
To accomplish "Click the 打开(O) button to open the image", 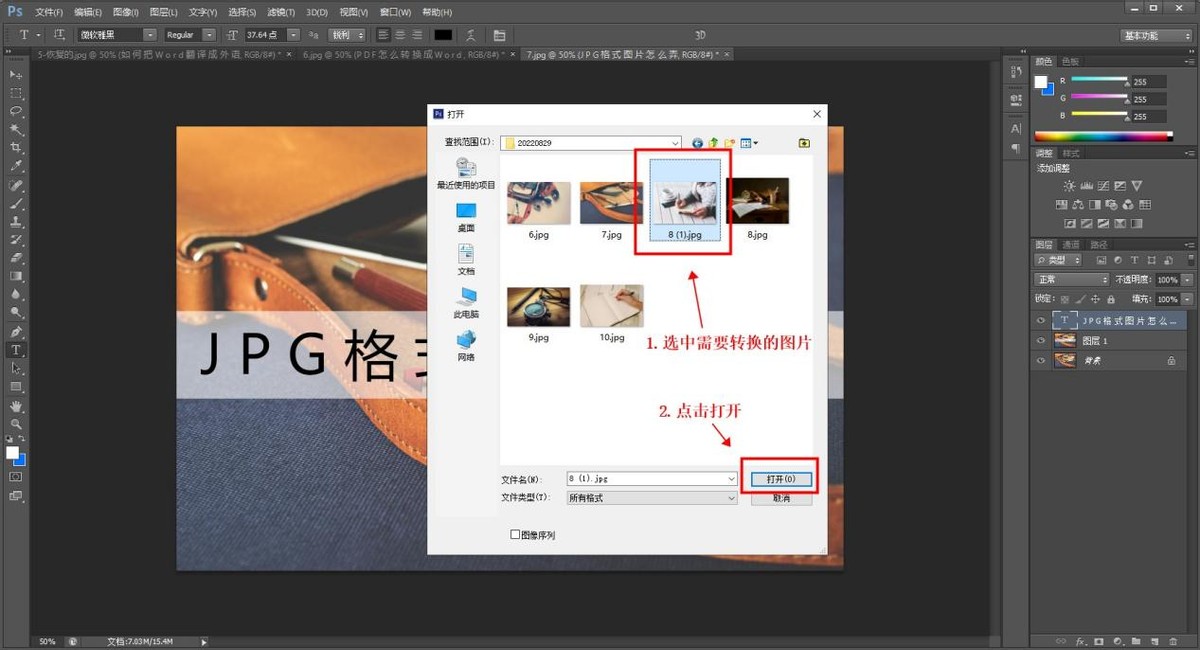I will click(x=780, y=478).
